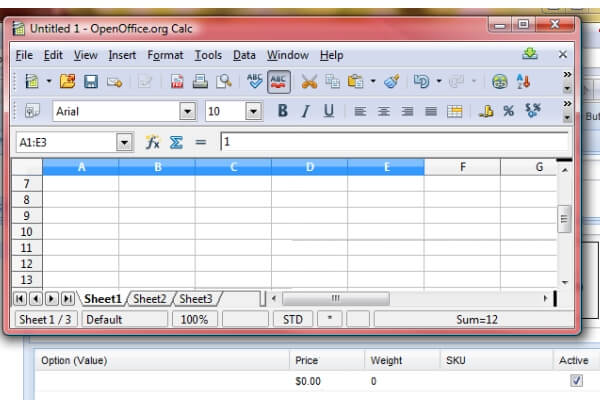The image size is (600, 400).
Task: Click the update available download icon
Action: 530,54
